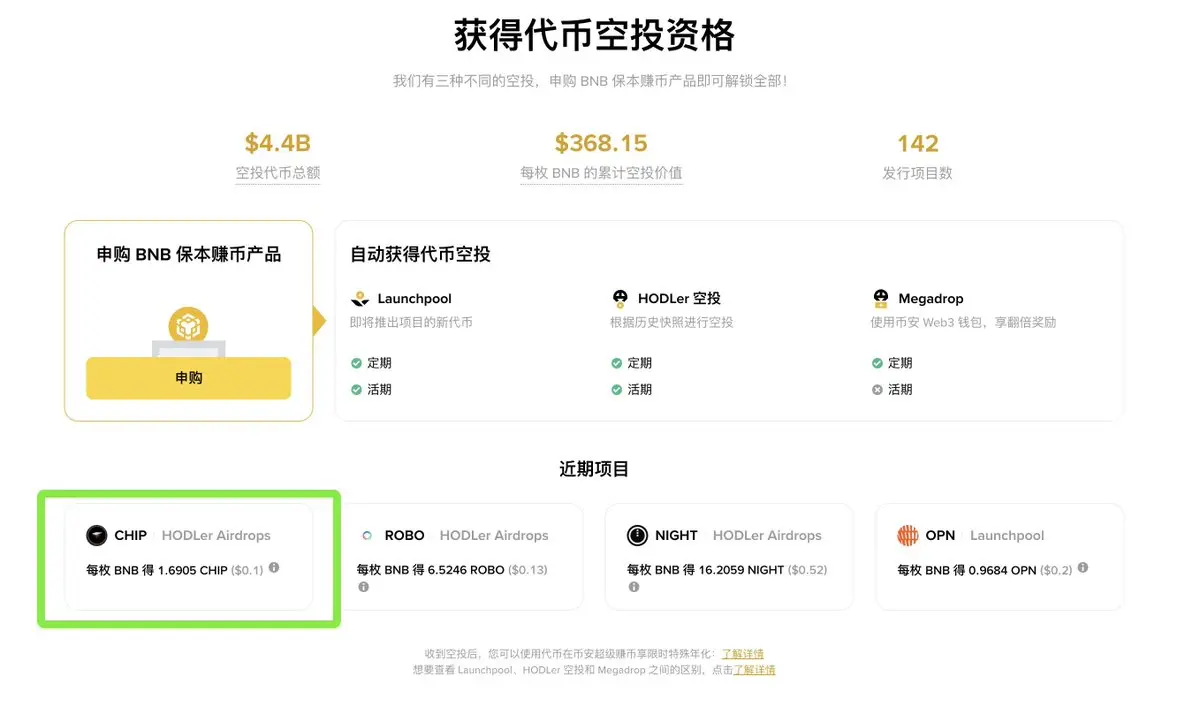Click the 142 projects number
The image size is (1200, 707).
tap(918, 144)
